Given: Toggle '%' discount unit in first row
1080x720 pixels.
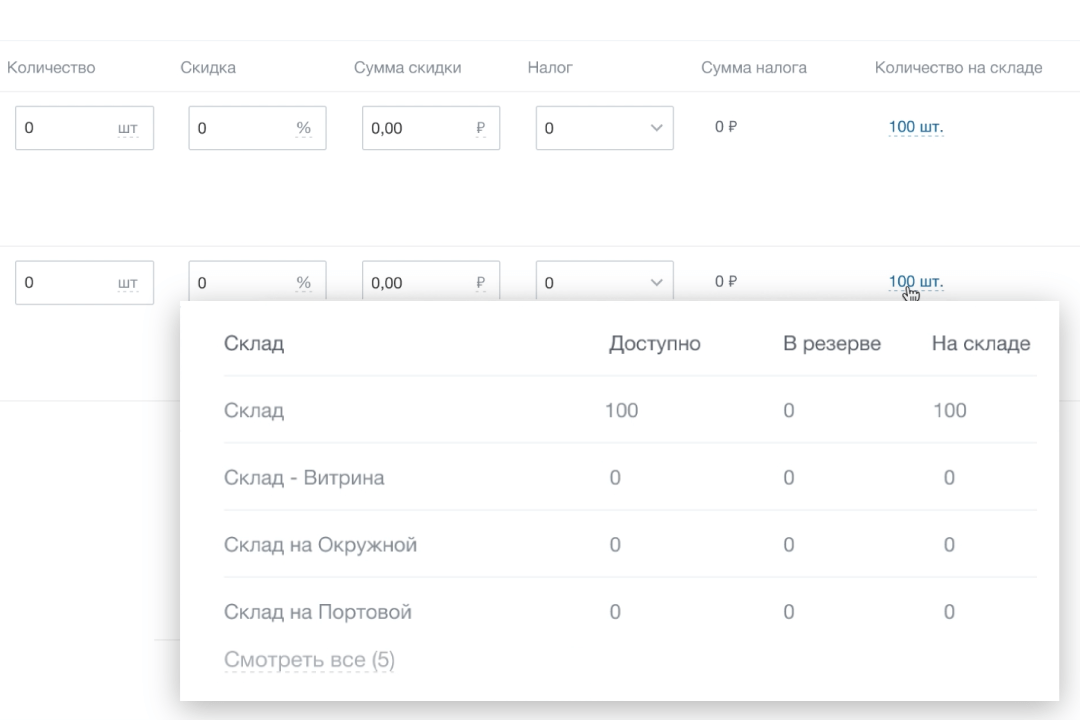Looking at the screenshot, I should tap(303, 129).
